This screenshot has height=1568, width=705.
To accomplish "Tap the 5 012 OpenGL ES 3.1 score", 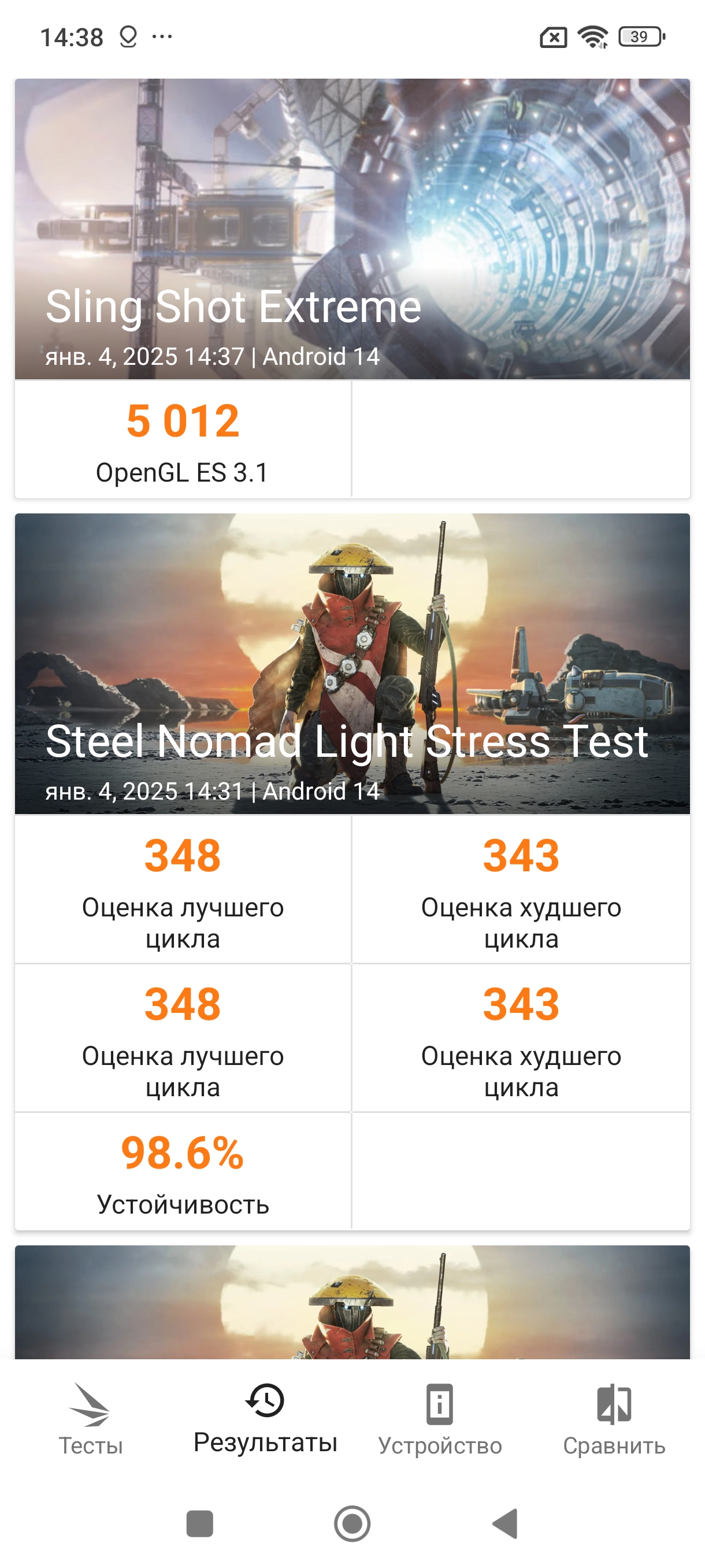I will (x=183, y=439).
